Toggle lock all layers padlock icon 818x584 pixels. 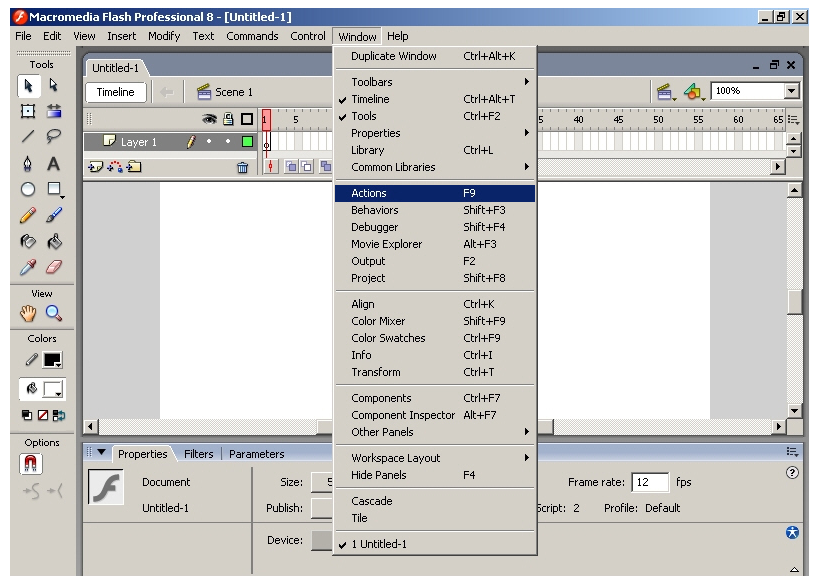pyautogui.click(x=228, y=120)
